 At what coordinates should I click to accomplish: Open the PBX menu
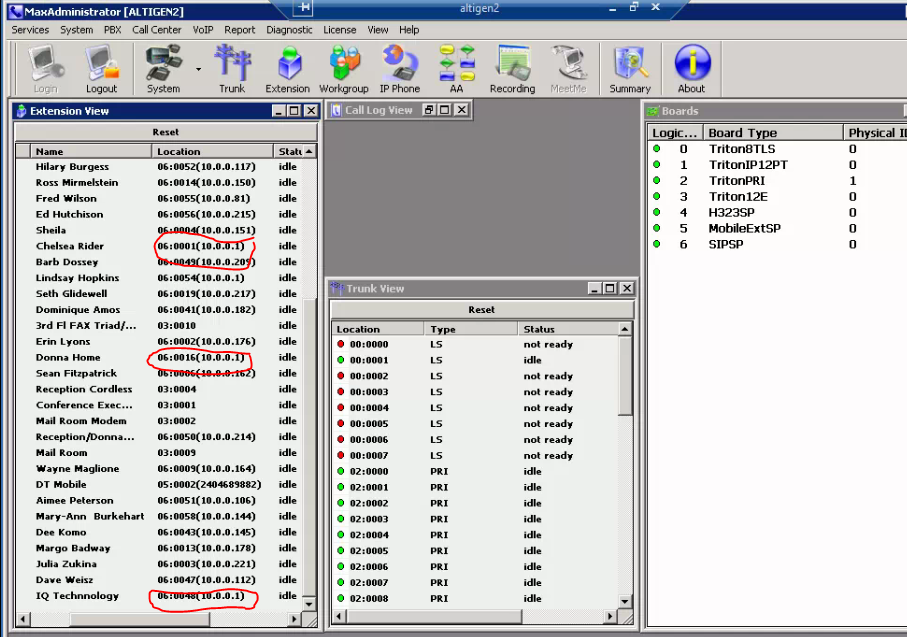pyautogui.click(x=112, y=30)
